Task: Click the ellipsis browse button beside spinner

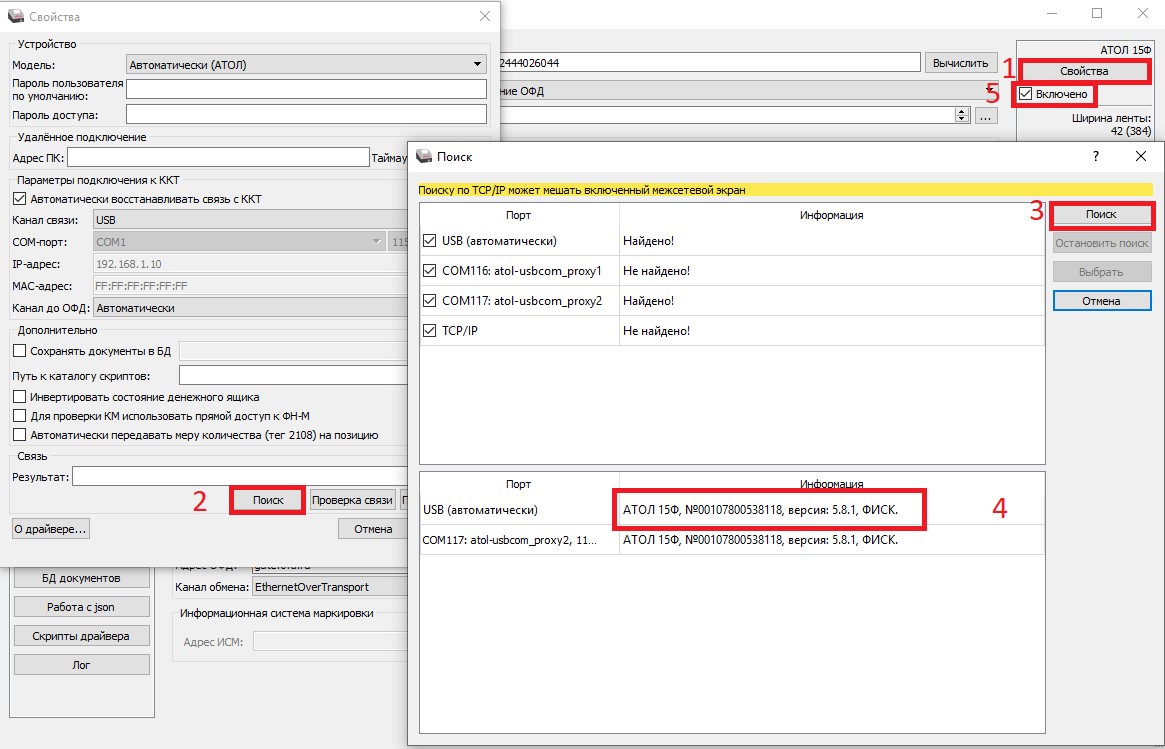Action: [986, 116]
